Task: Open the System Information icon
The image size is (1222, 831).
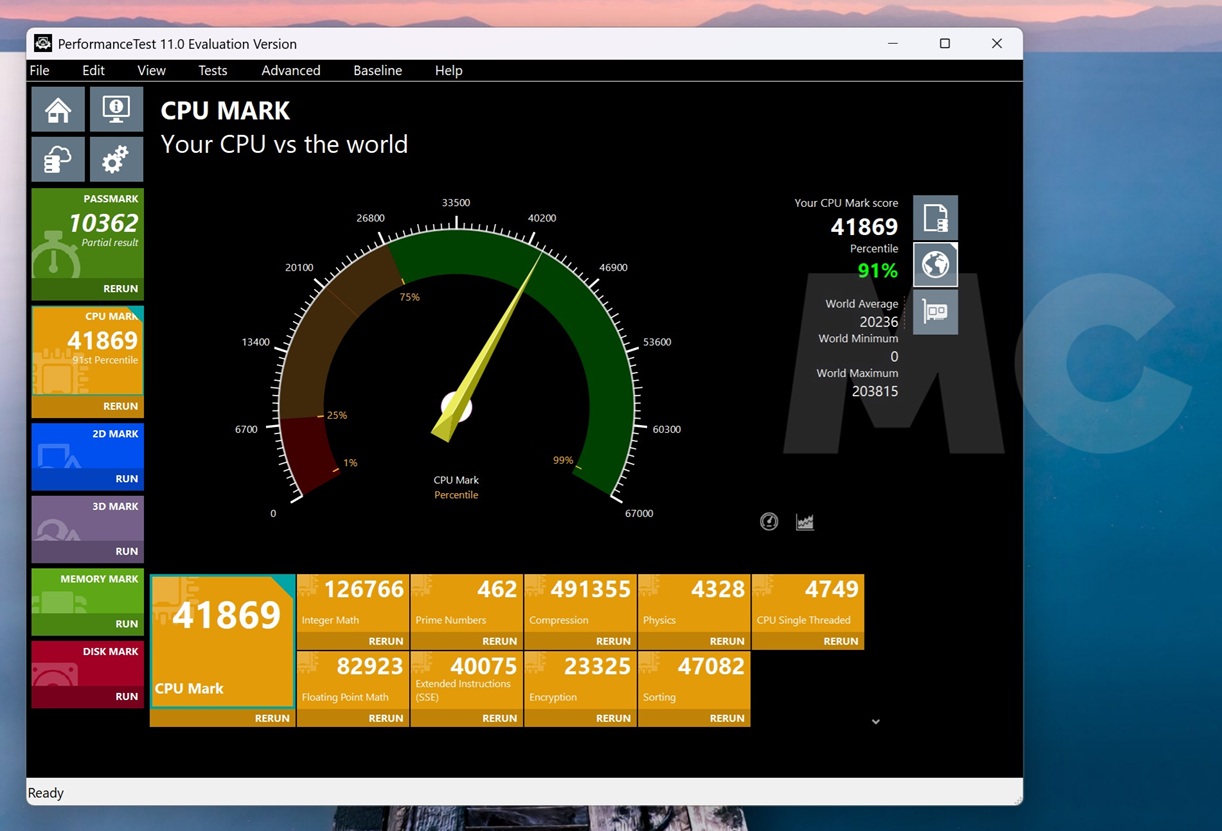Action: point(116,109)
